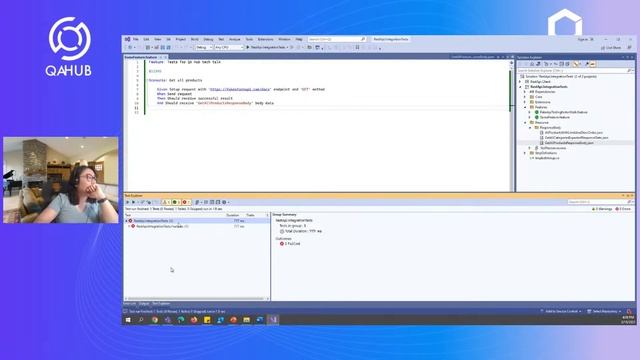Toggle Preview Selected Items in Solution Explorer
This screenshot has width=640, height=360.
pos(593,64)
